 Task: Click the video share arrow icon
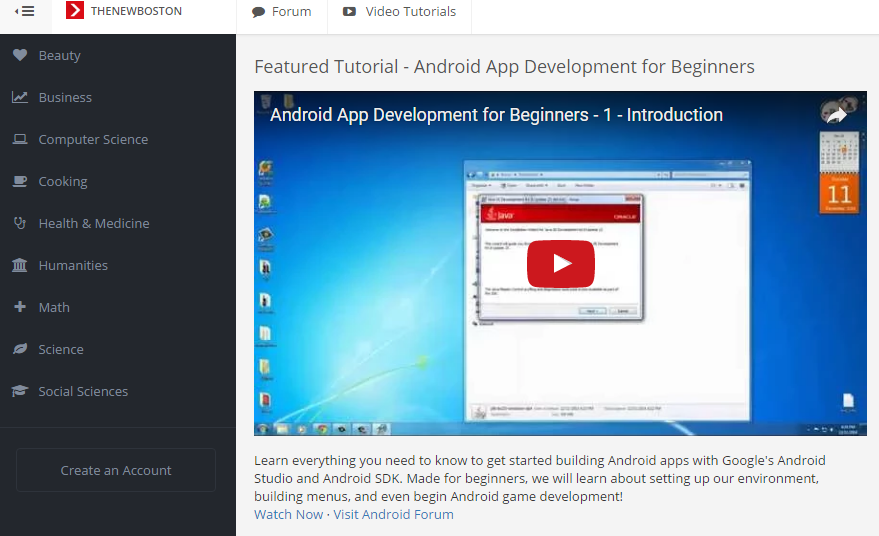[836, 115]
